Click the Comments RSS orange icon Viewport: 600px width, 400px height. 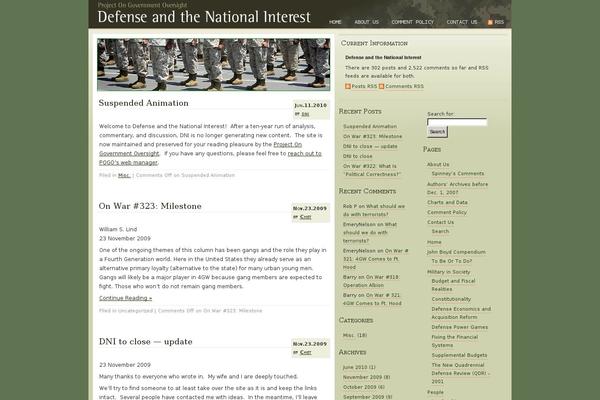pyautogui.click(x=382, y=87)
